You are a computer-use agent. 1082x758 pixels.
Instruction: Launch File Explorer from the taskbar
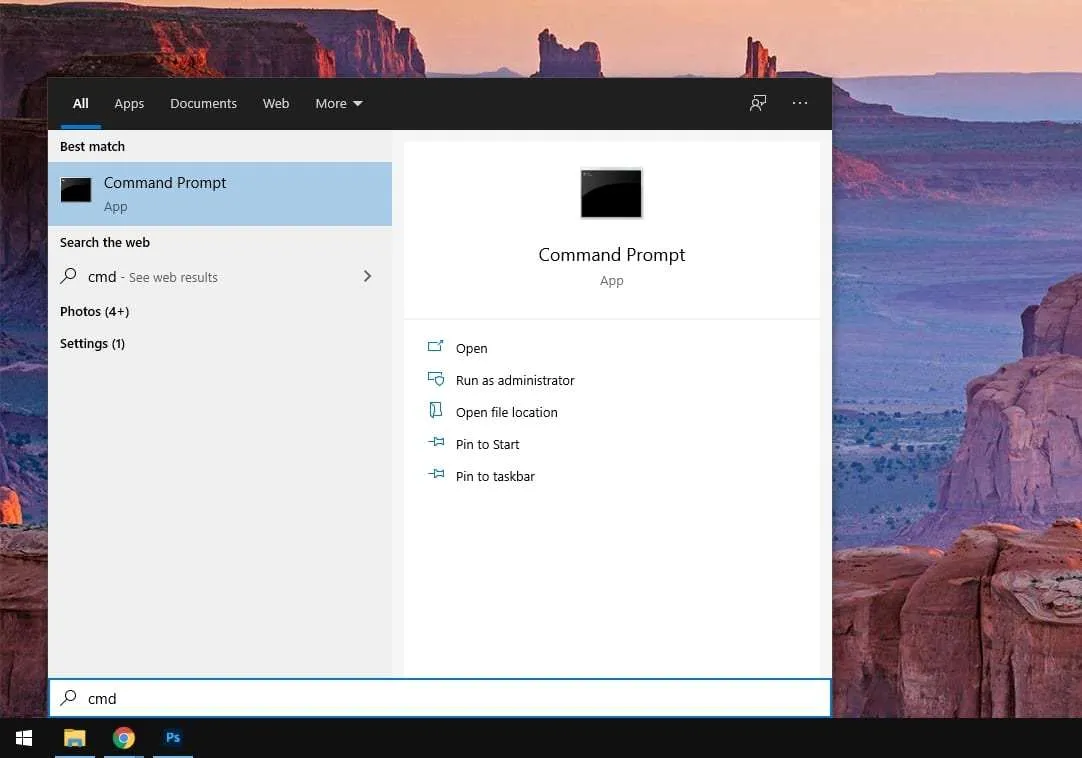click(x=75, y=738)
